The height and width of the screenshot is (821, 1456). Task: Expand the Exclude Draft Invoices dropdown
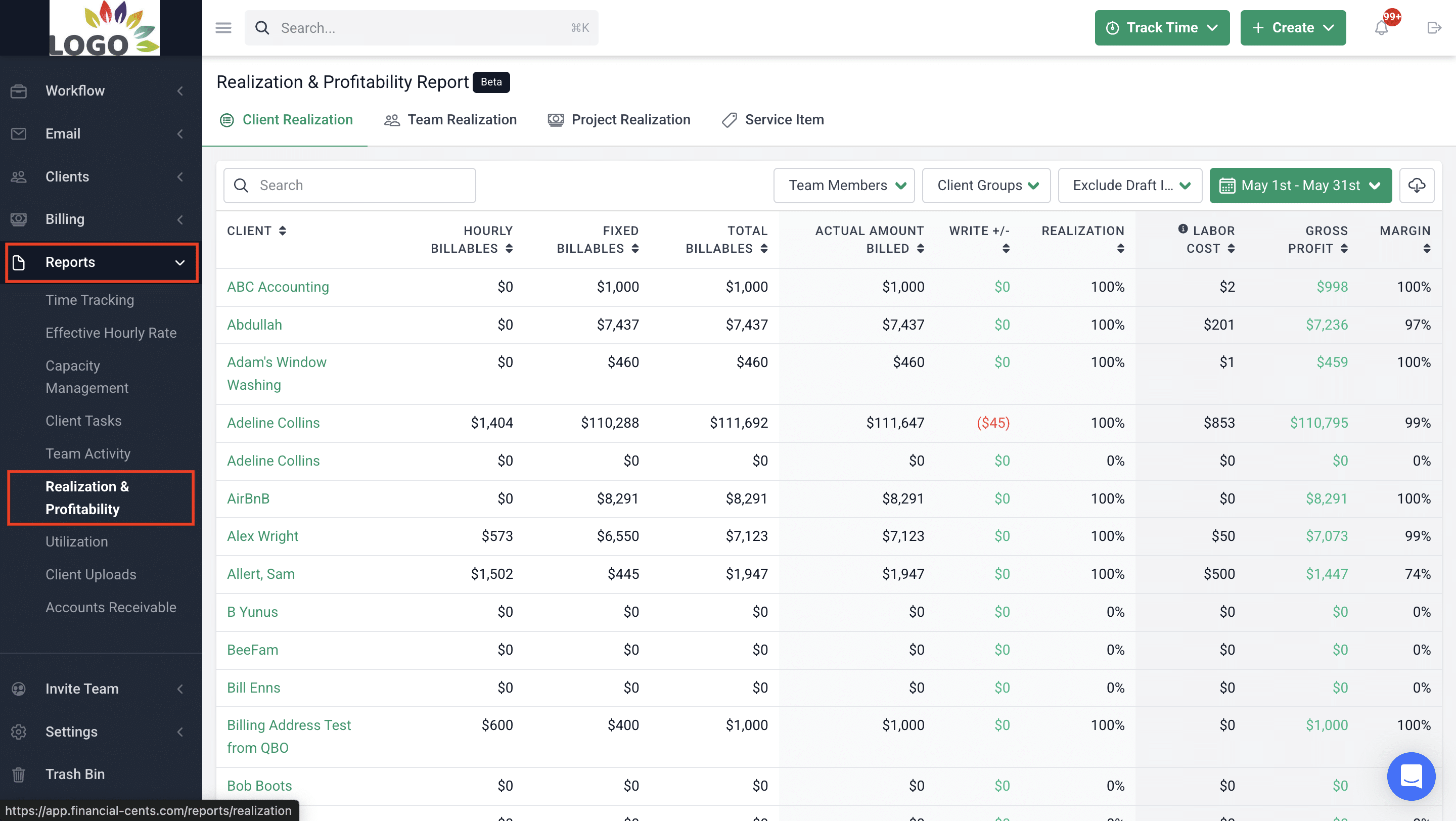click(x=1129, y=185)
